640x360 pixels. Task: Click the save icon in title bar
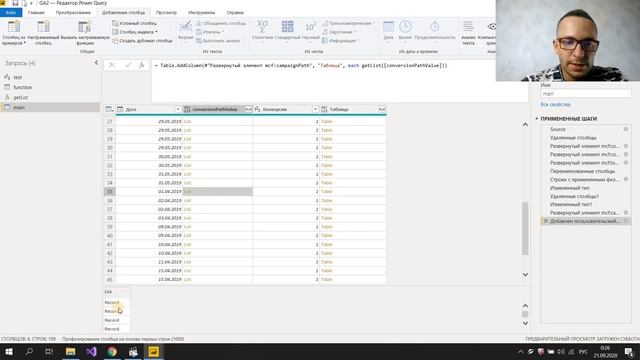click(15, 3)
